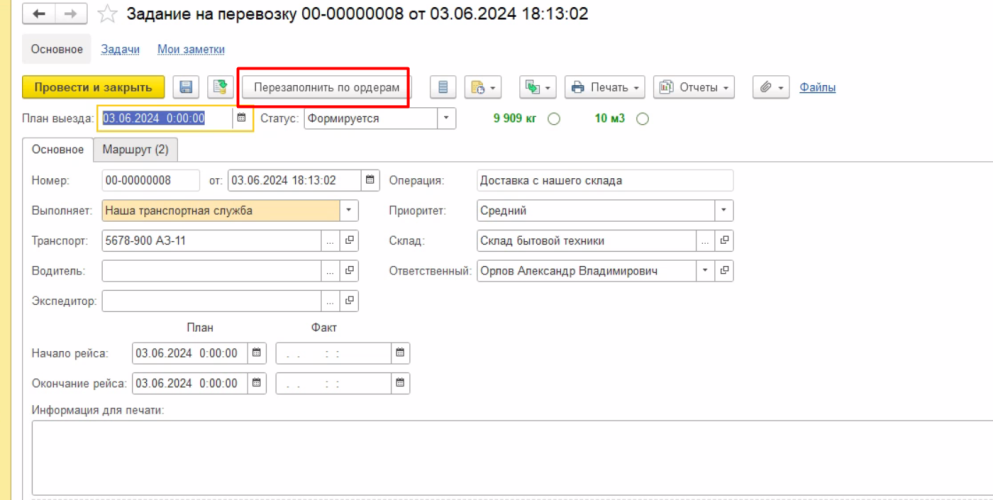This screenshot has height=500, width=993.
Task: Select the radio indicator next to 10 м3
Action: [x=642, y=119]
